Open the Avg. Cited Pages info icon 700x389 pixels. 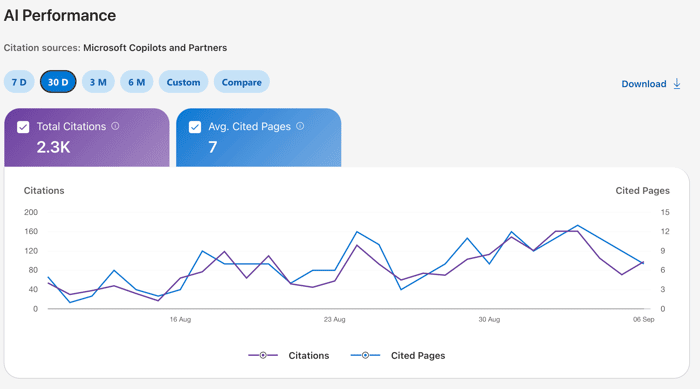tap(300, 126)
